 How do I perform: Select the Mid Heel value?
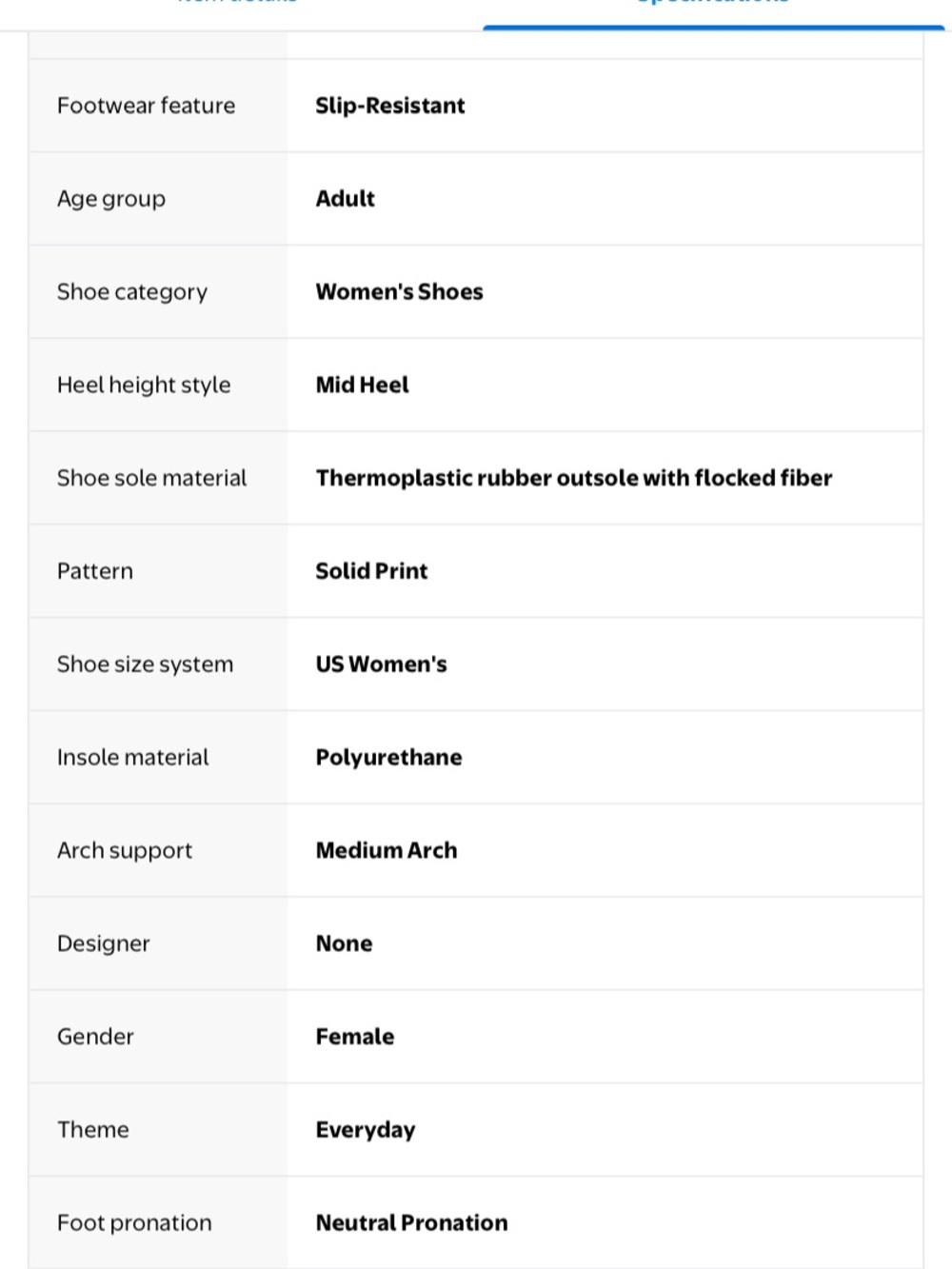(363, 386)
